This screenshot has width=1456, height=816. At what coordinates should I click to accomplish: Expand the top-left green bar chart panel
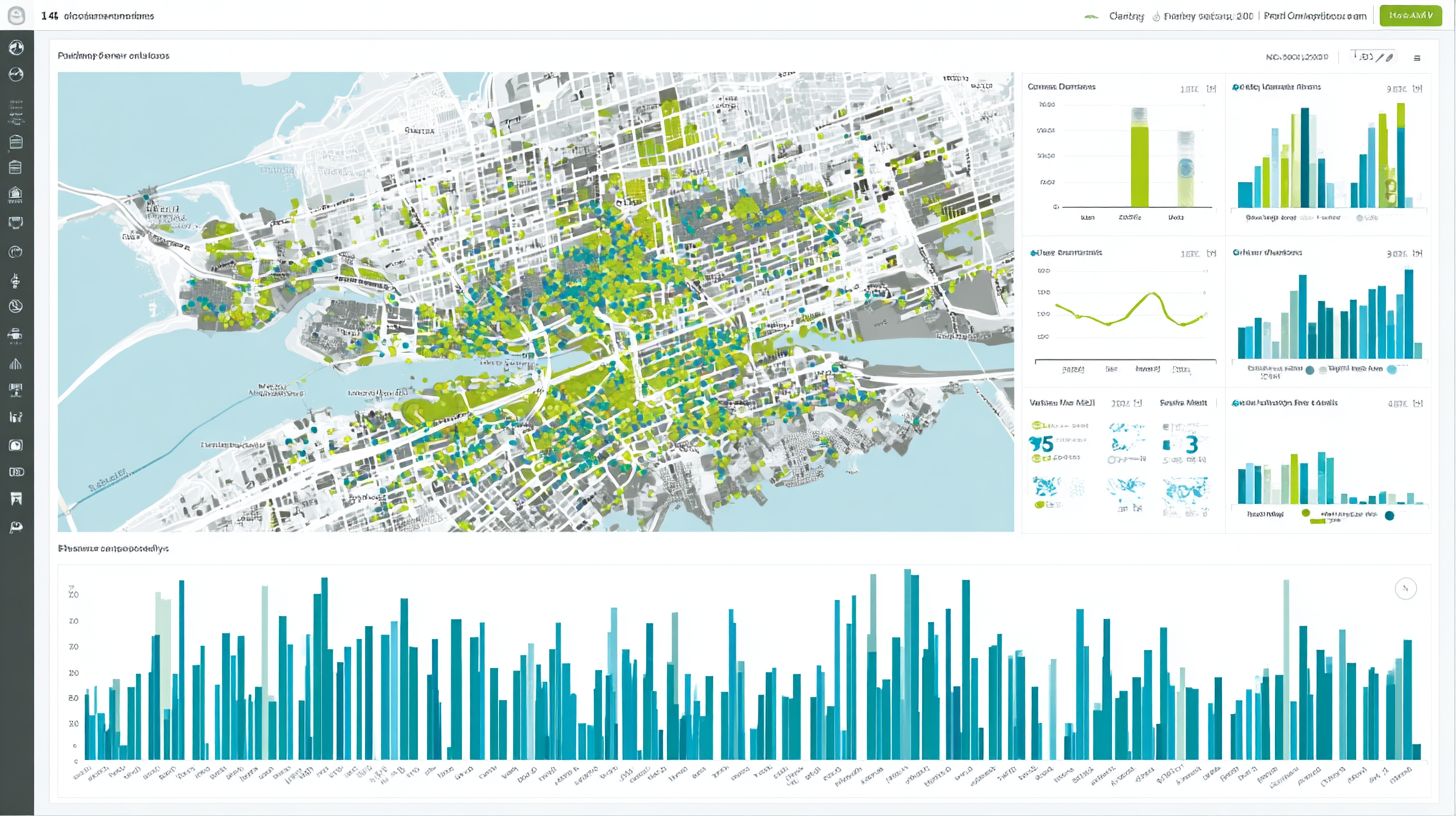point(1211,88)
